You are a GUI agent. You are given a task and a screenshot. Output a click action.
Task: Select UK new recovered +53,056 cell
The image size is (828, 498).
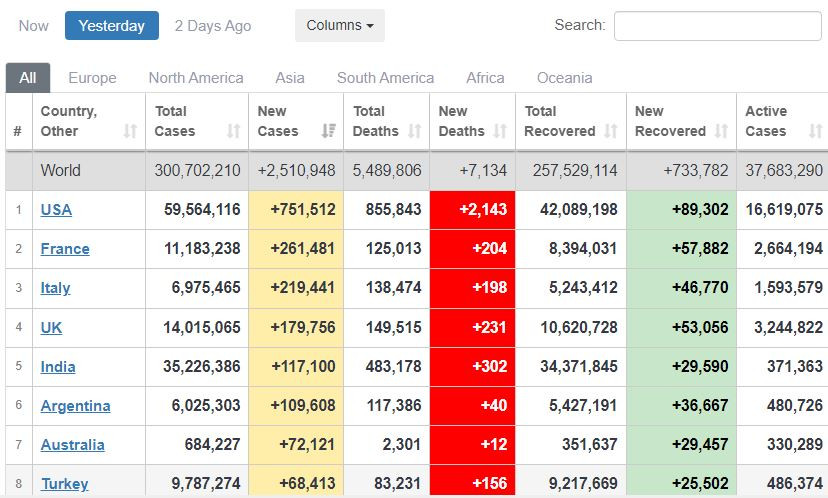pyautogui.click(x=682, y=327)
